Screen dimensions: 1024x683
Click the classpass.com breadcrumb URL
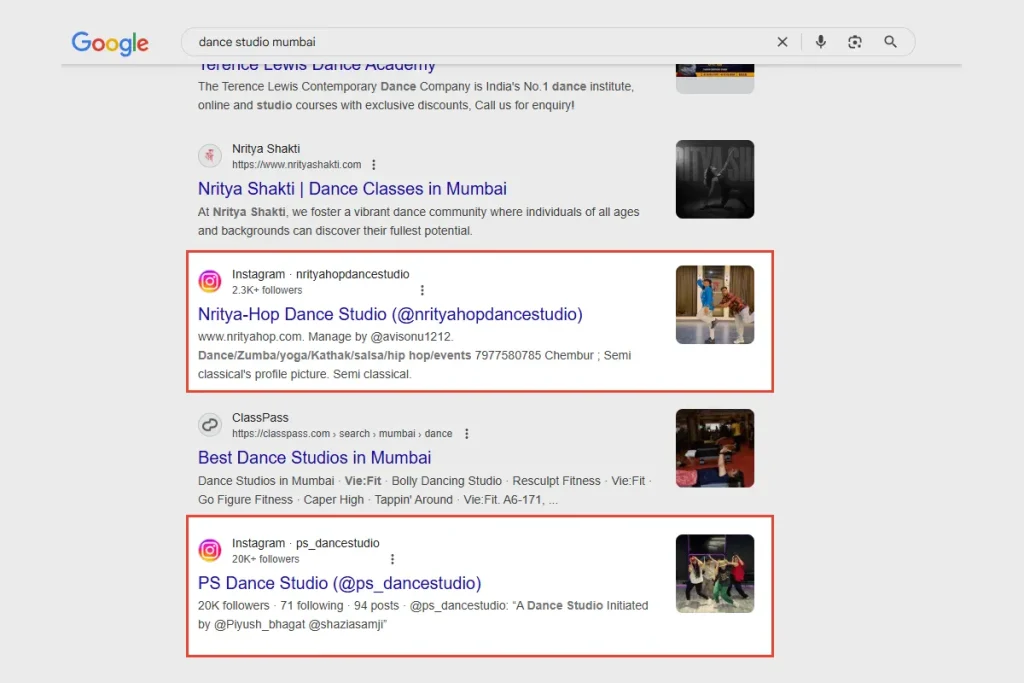click(x=342, y=434)
